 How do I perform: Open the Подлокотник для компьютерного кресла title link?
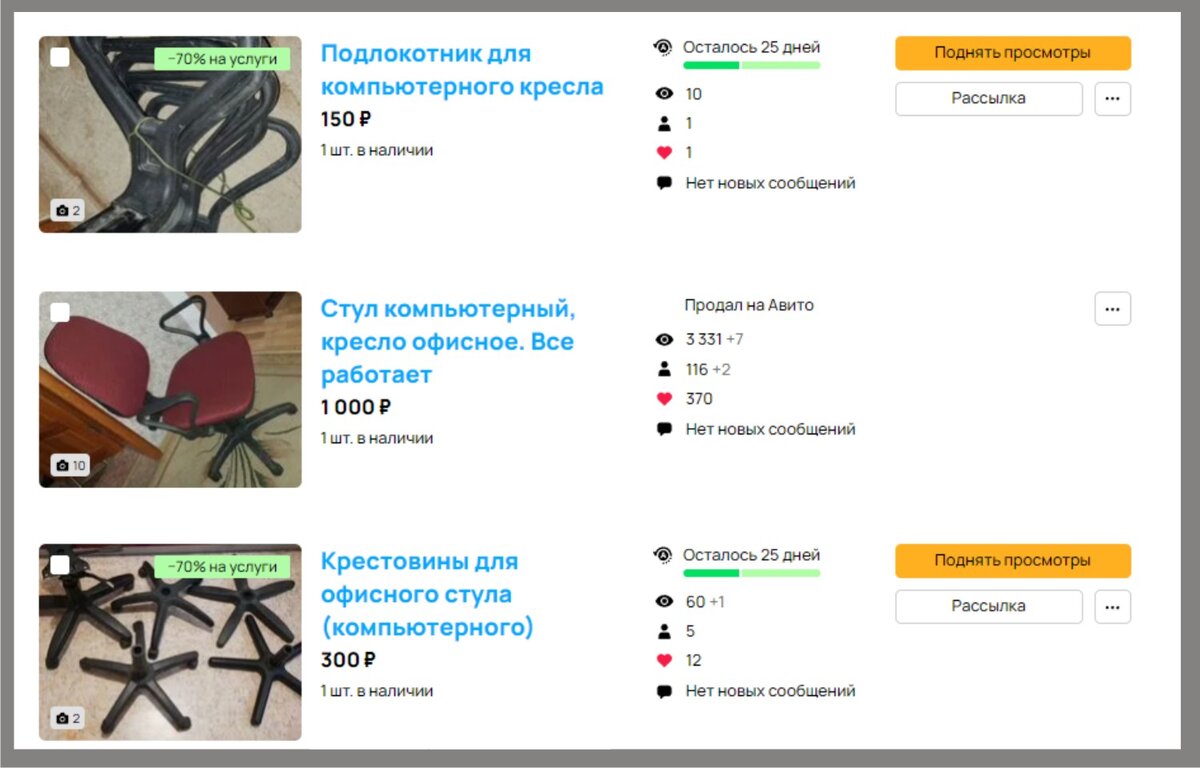click(x=462, y=70)
